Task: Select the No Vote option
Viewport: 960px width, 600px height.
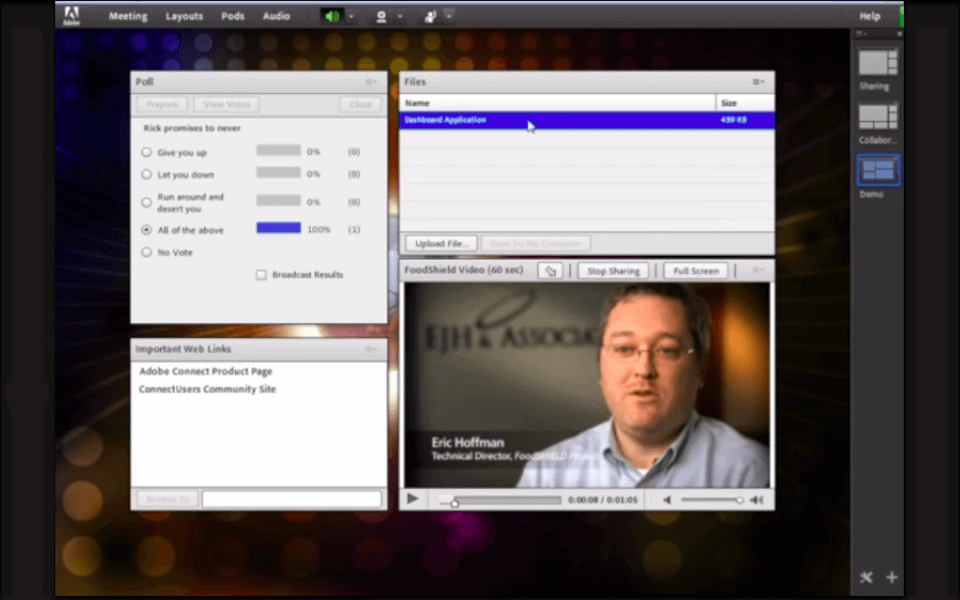Action: pos(146,252)
